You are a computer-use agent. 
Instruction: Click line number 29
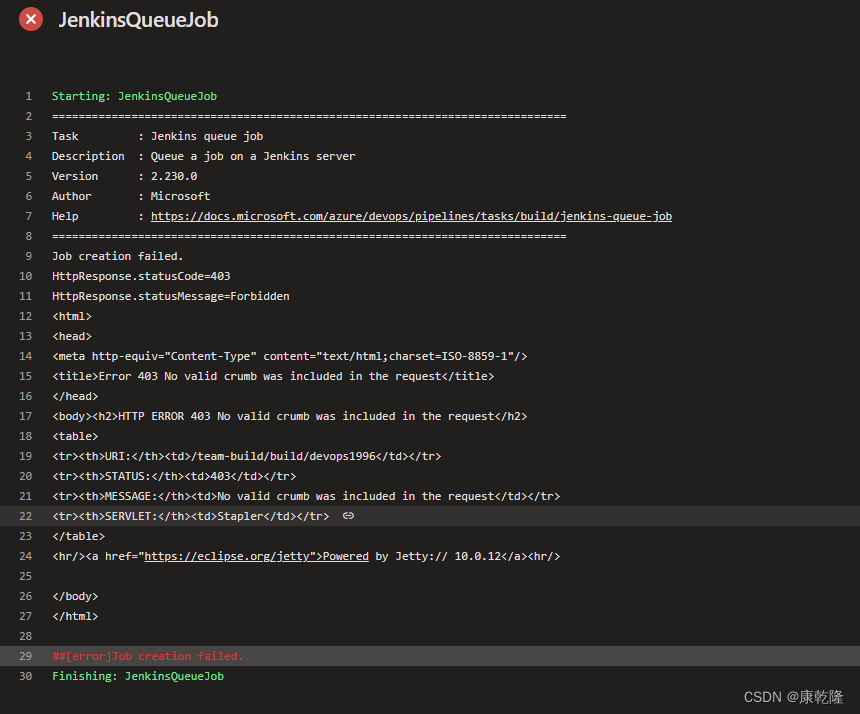click(25, 656)
